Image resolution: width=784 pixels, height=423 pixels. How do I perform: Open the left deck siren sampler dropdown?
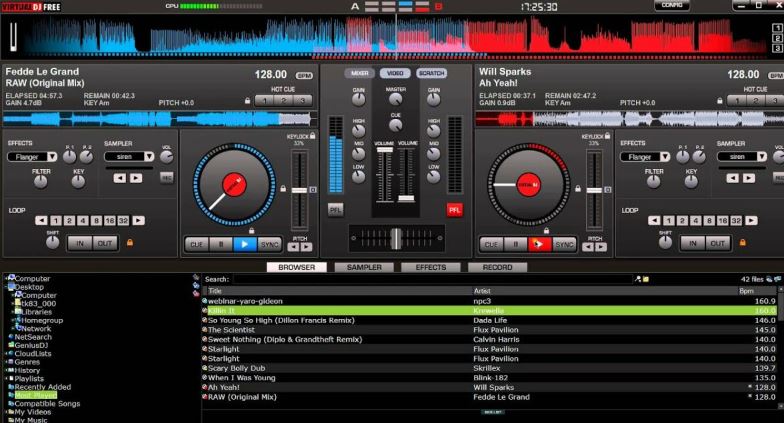pyautogui.click(x=148, y=156)
